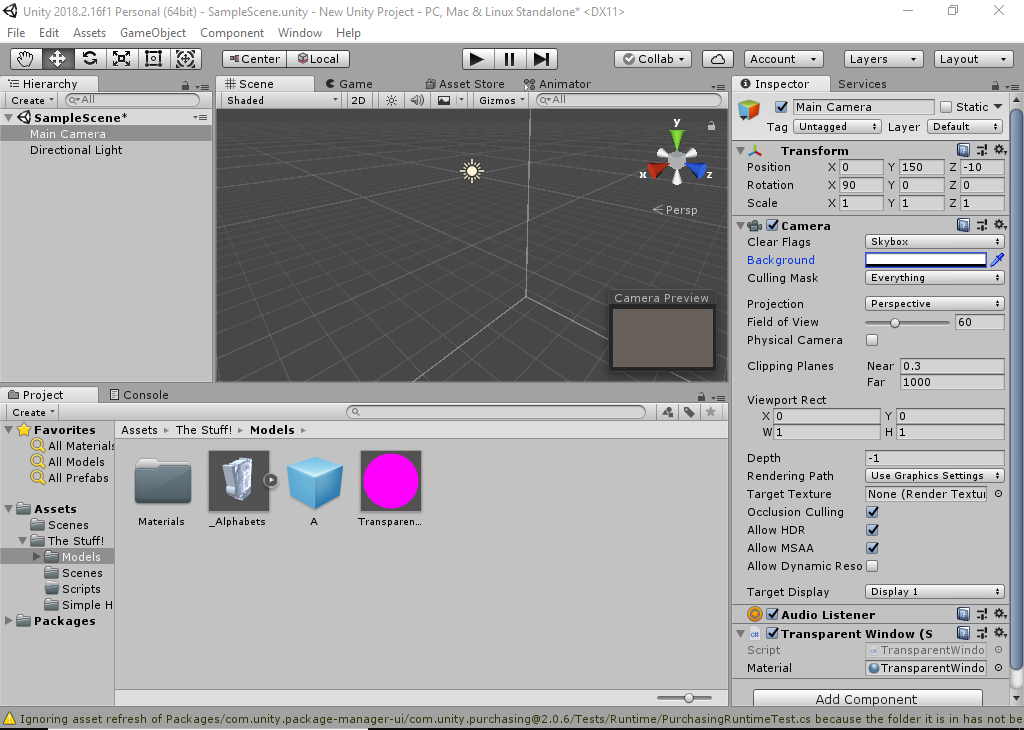
Task: Select the Scale tool
Action: point(121,59)
